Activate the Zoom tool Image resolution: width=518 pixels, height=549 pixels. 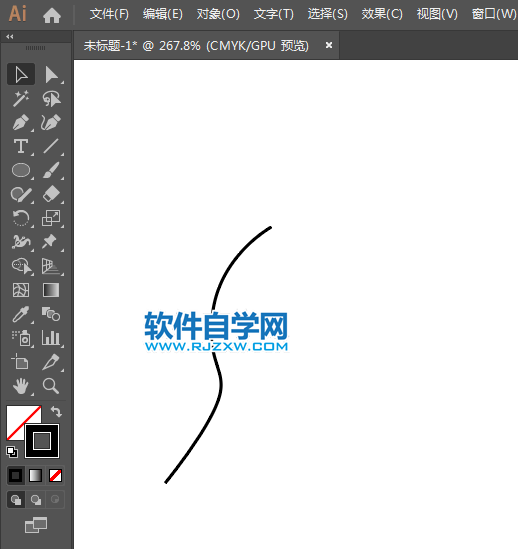[51, 386]
